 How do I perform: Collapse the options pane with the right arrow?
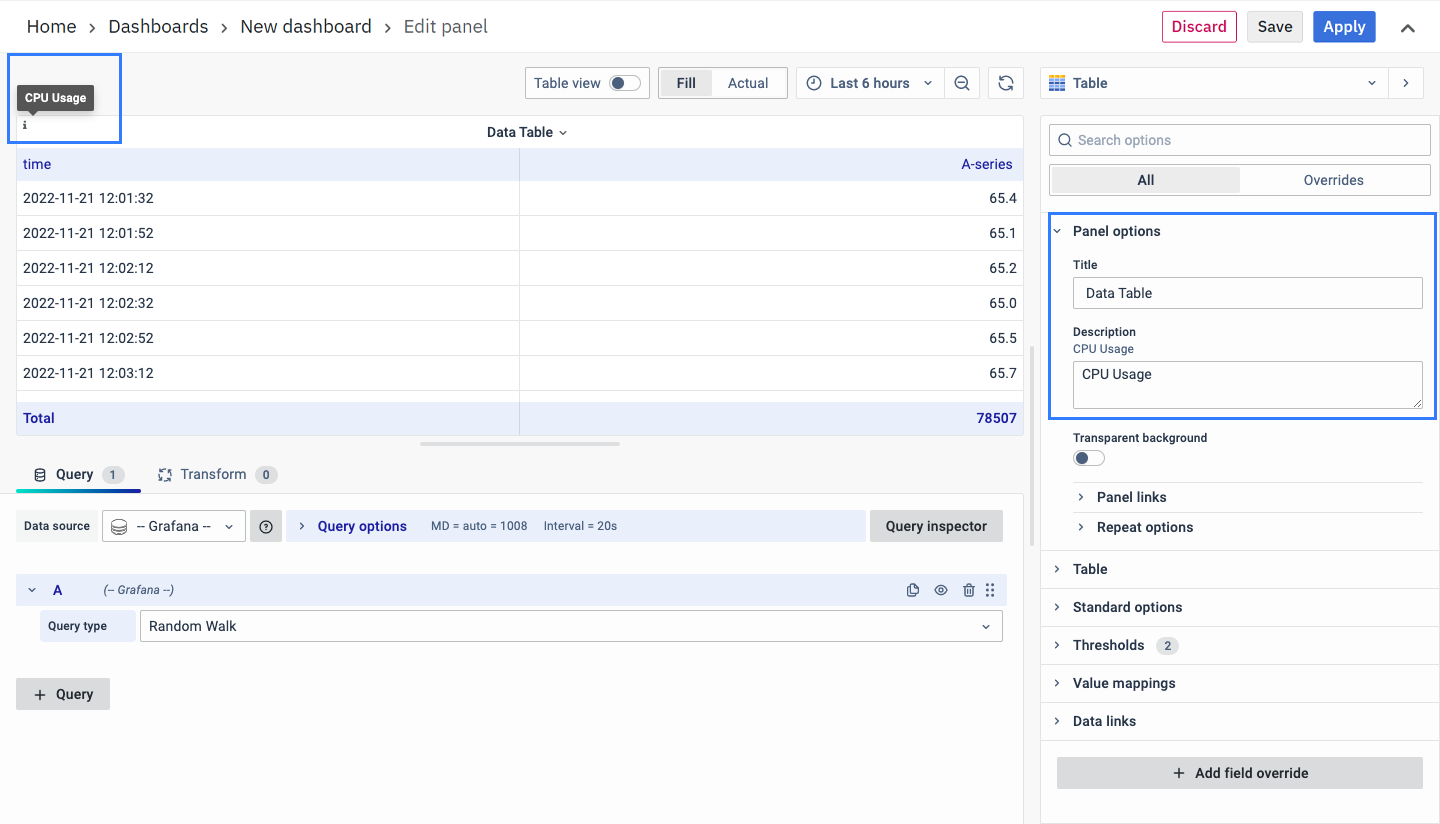(1406, 83)
